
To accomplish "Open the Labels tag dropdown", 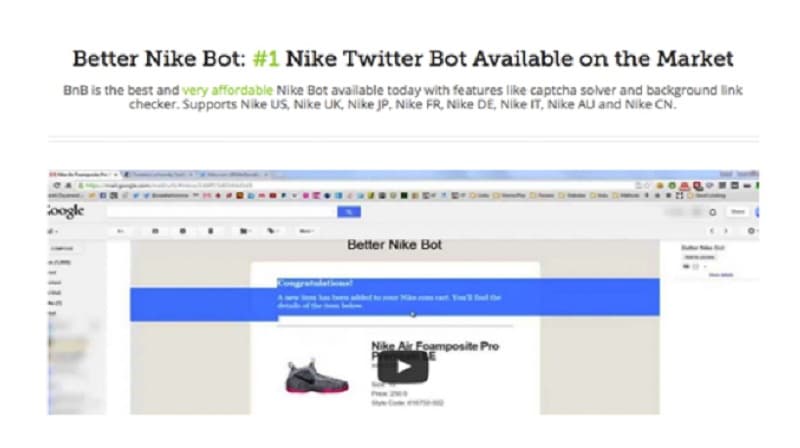I will tap(272, 231).
